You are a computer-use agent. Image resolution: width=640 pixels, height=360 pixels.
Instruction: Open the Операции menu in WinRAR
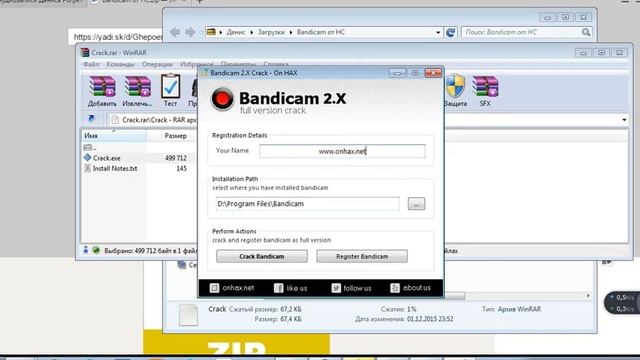click(157, 64)
